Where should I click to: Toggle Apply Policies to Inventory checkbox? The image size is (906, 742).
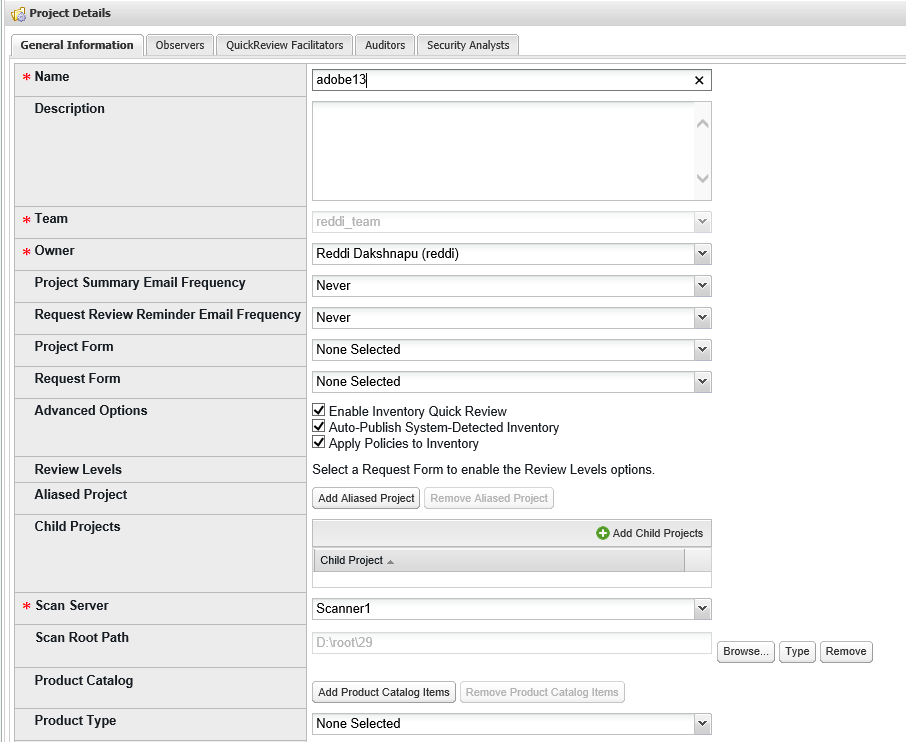pos(319,443)
